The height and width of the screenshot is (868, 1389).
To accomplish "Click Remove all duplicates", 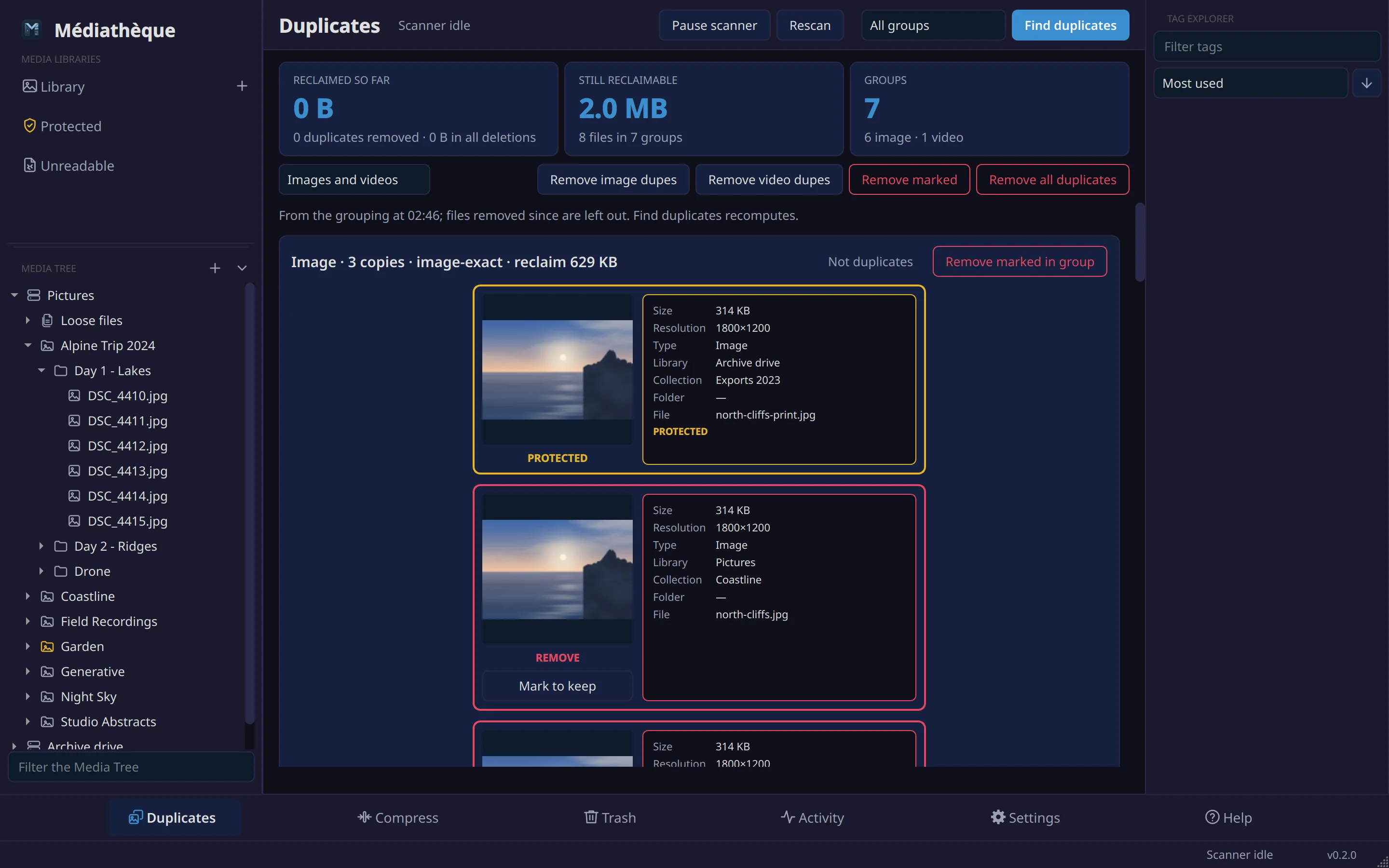I will pyautogui.click(x=1052, y=180).
